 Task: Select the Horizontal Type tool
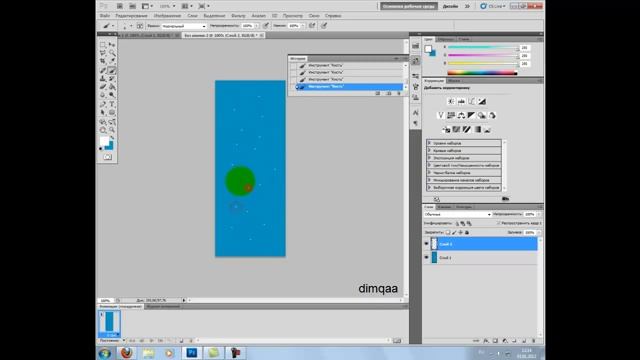pos(112,104)
